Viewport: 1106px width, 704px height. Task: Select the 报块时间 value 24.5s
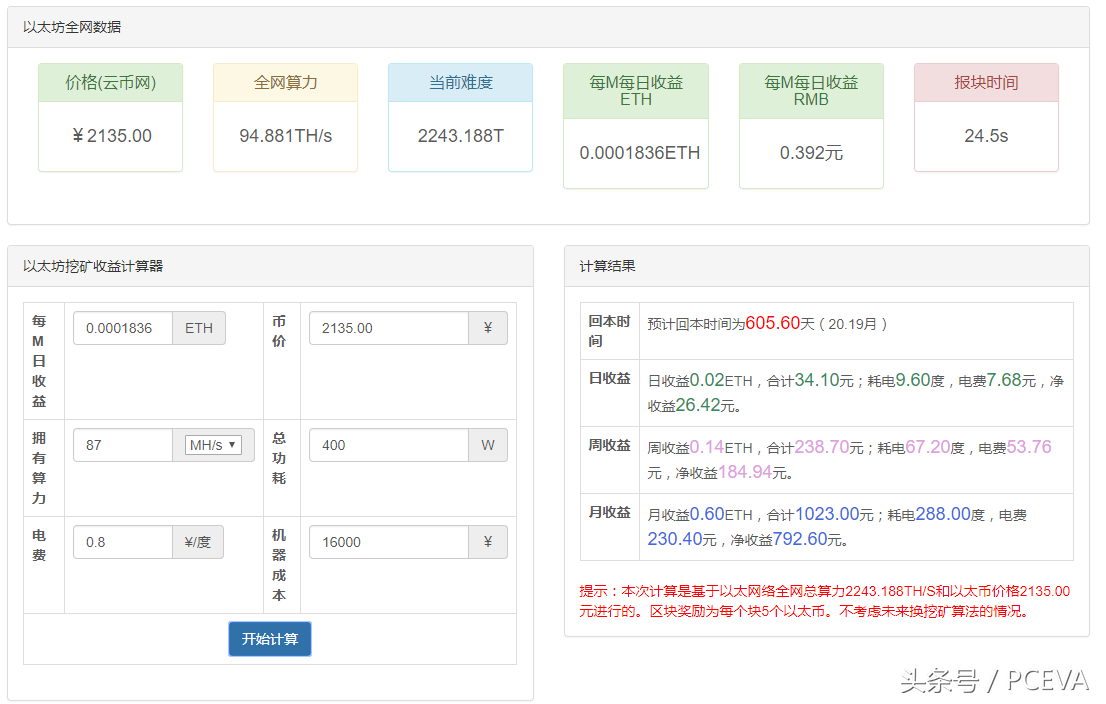986,135
